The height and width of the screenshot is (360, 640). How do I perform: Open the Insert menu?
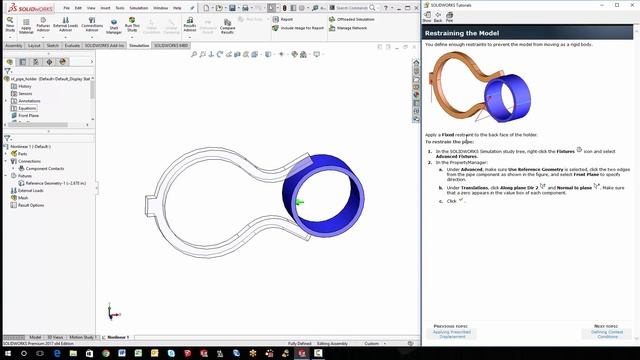point(105,8)
